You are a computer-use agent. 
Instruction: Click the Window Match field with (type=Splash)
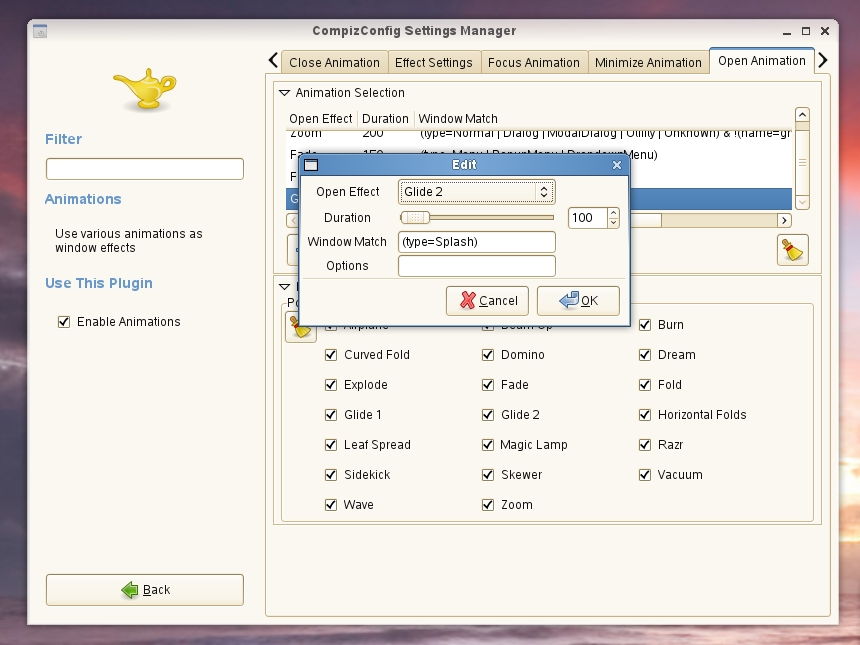[x=477, y=242]
